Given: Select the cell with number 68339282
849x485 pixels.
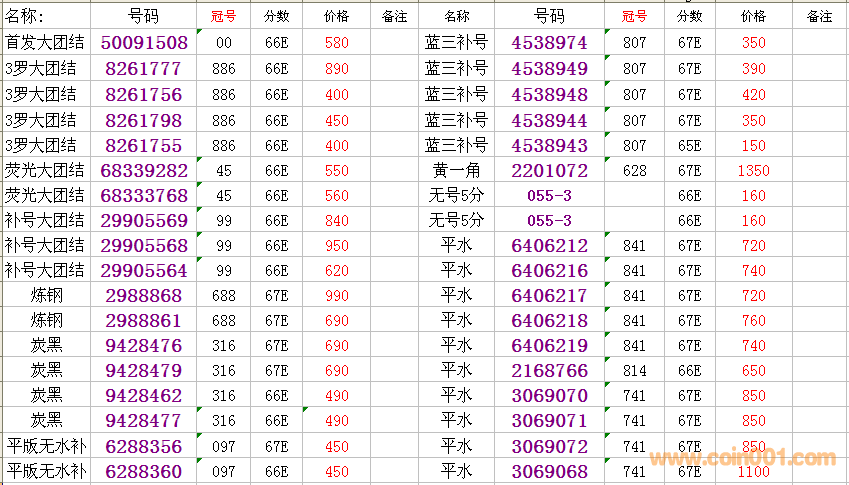Looking at the screenshot, I should (144, 171).
